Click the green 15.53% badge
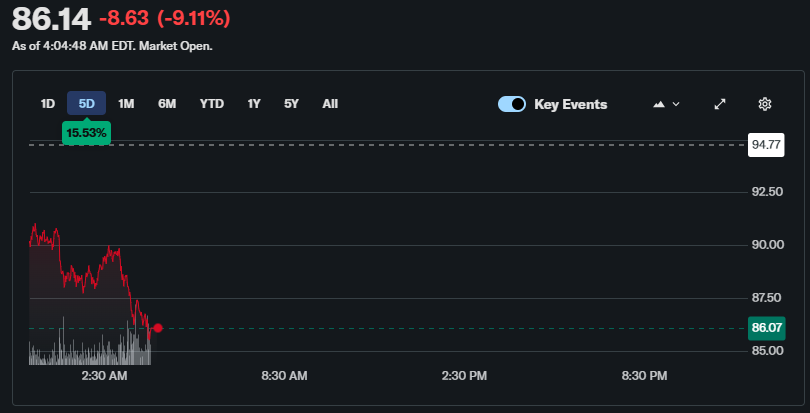The width and height of the screenshot is (810, 413). (86, 132)
